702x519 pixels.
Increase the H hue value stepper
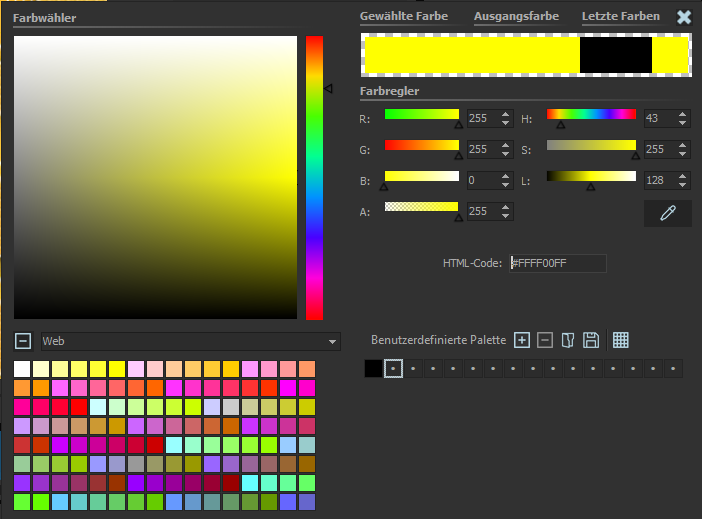683,114
